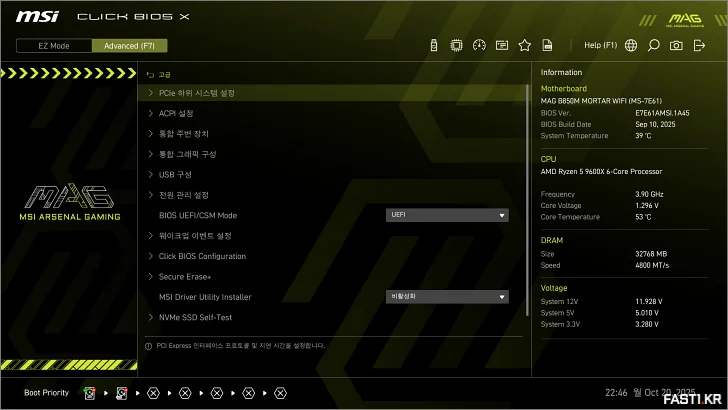Click the System 12V value 11.928 V
Screen dimensions: 728x410
649,301
